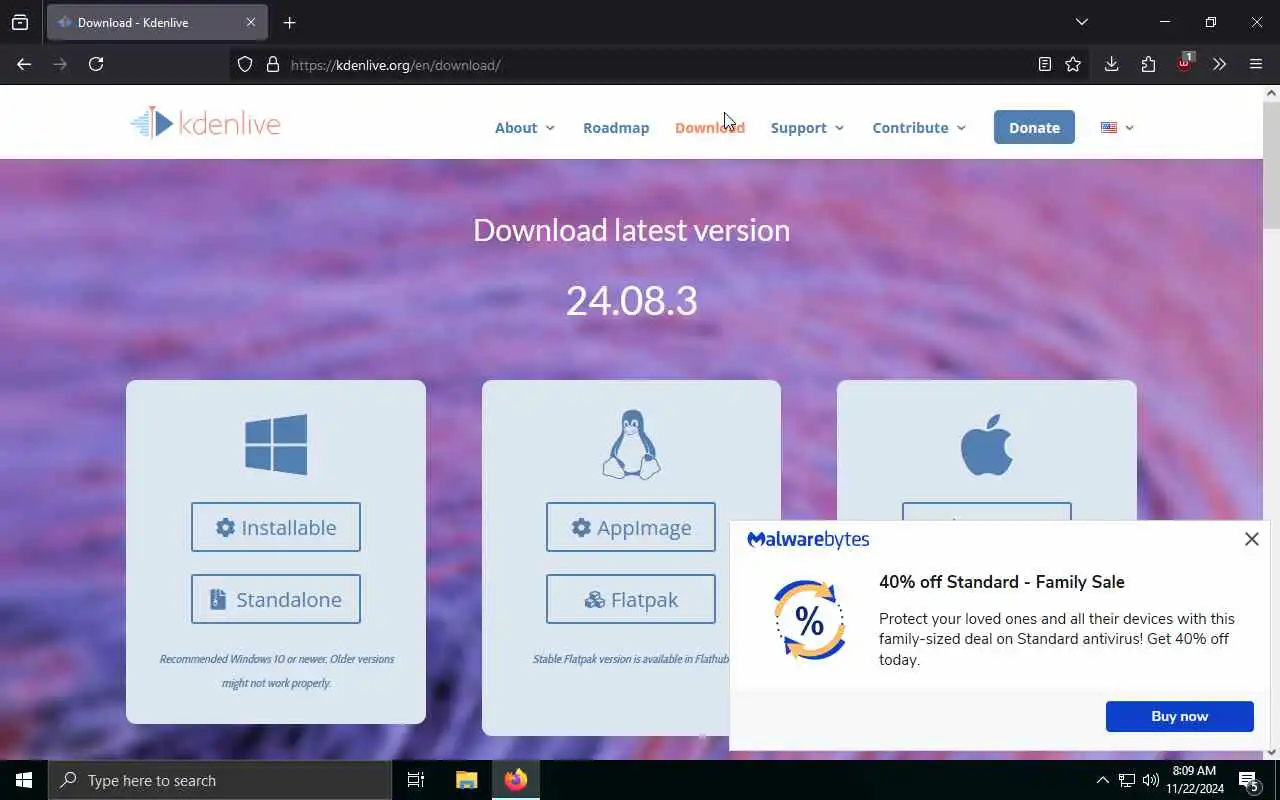
Task: Expand the Support menu
Action: pos(808,127)
